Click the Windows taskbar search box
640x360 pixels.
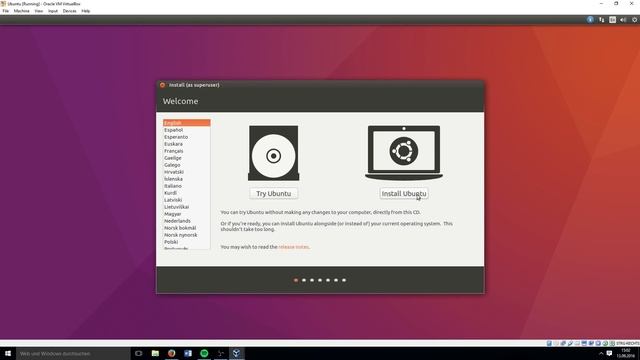pyautogui.click(x=73, y=353)
